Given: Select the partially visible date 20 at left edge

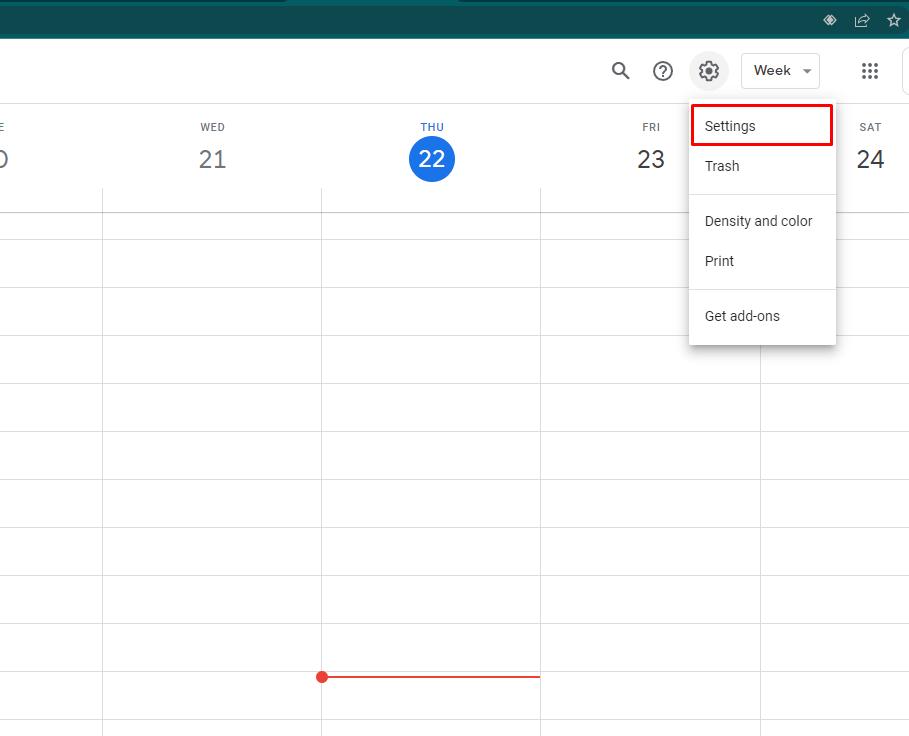Looking at the screenshot, I should pyautogui.click(x=3, y=159).
